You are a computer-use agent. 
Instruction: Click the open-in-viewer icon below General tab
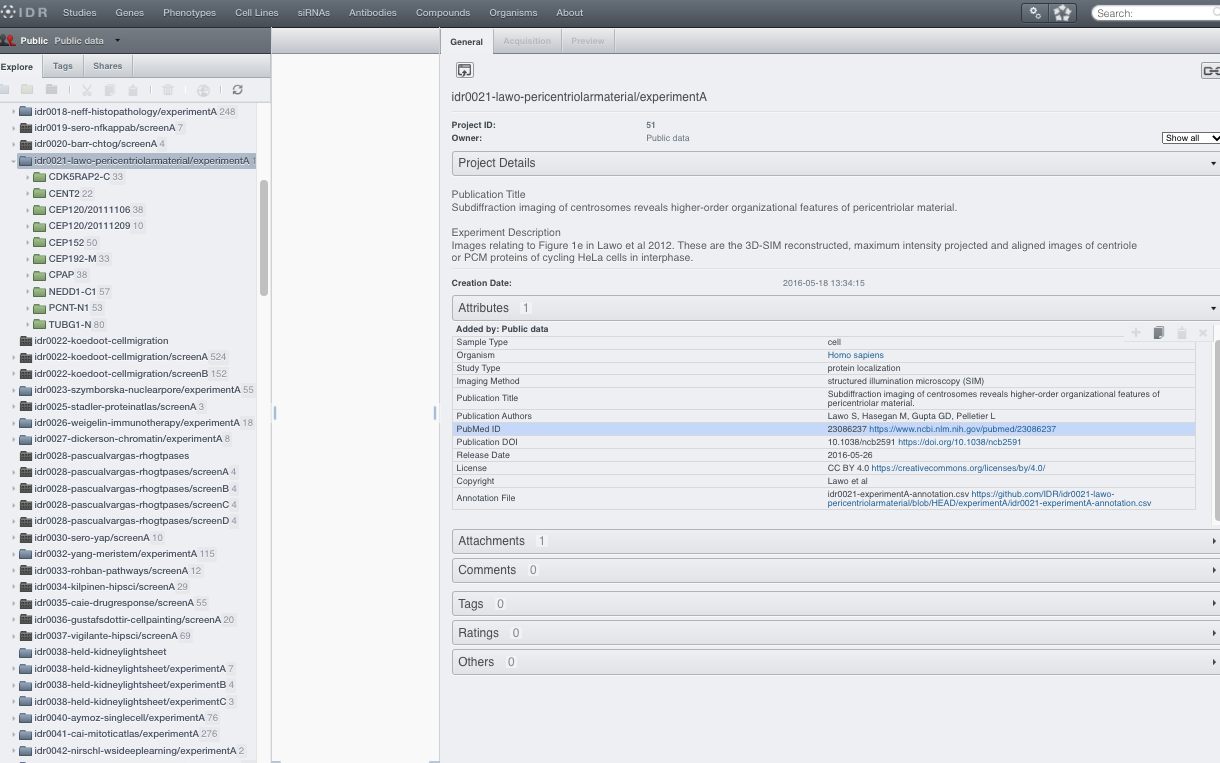coord(464,70)
